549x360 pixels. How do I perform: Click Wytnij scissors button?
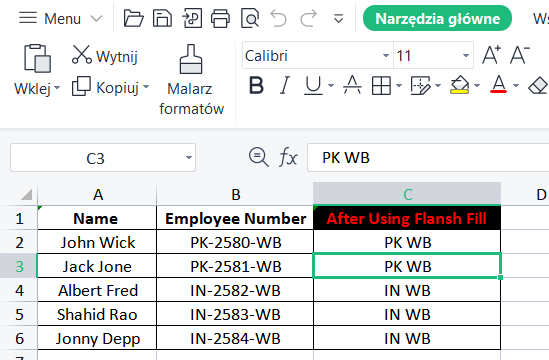pyautogui.click(x=105, y=55)
